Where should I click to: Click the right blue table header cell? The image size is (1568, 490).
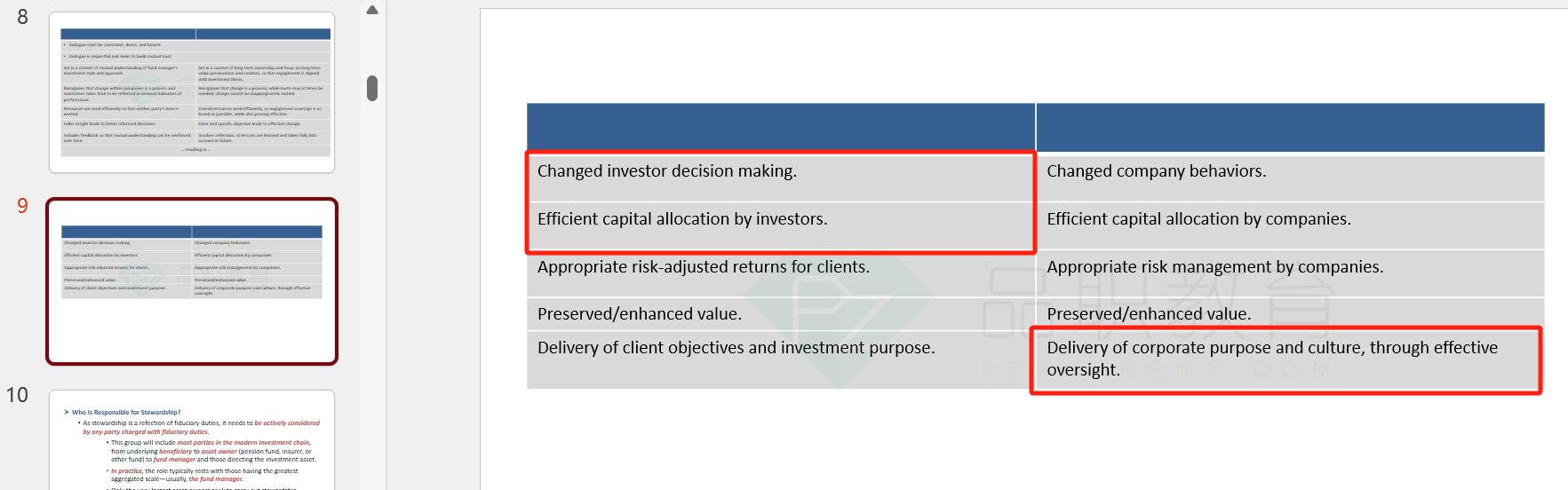[1290, 127]
